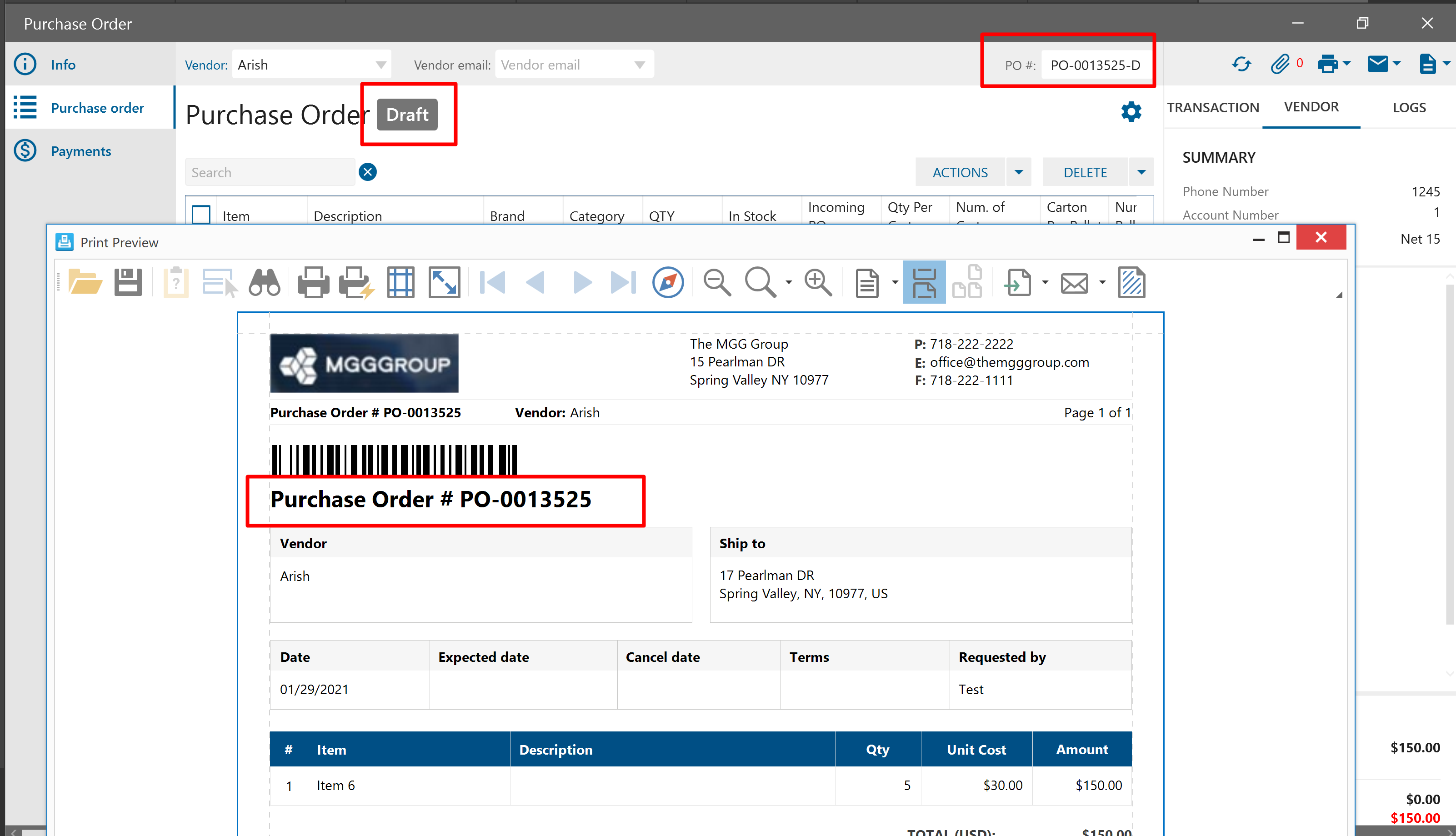Image resolution: width=1456 pixels, height=836 pixels.
Task: Switch to the TRANSACTION tab
Action: pyautogui.click(x=1212, y=107)
